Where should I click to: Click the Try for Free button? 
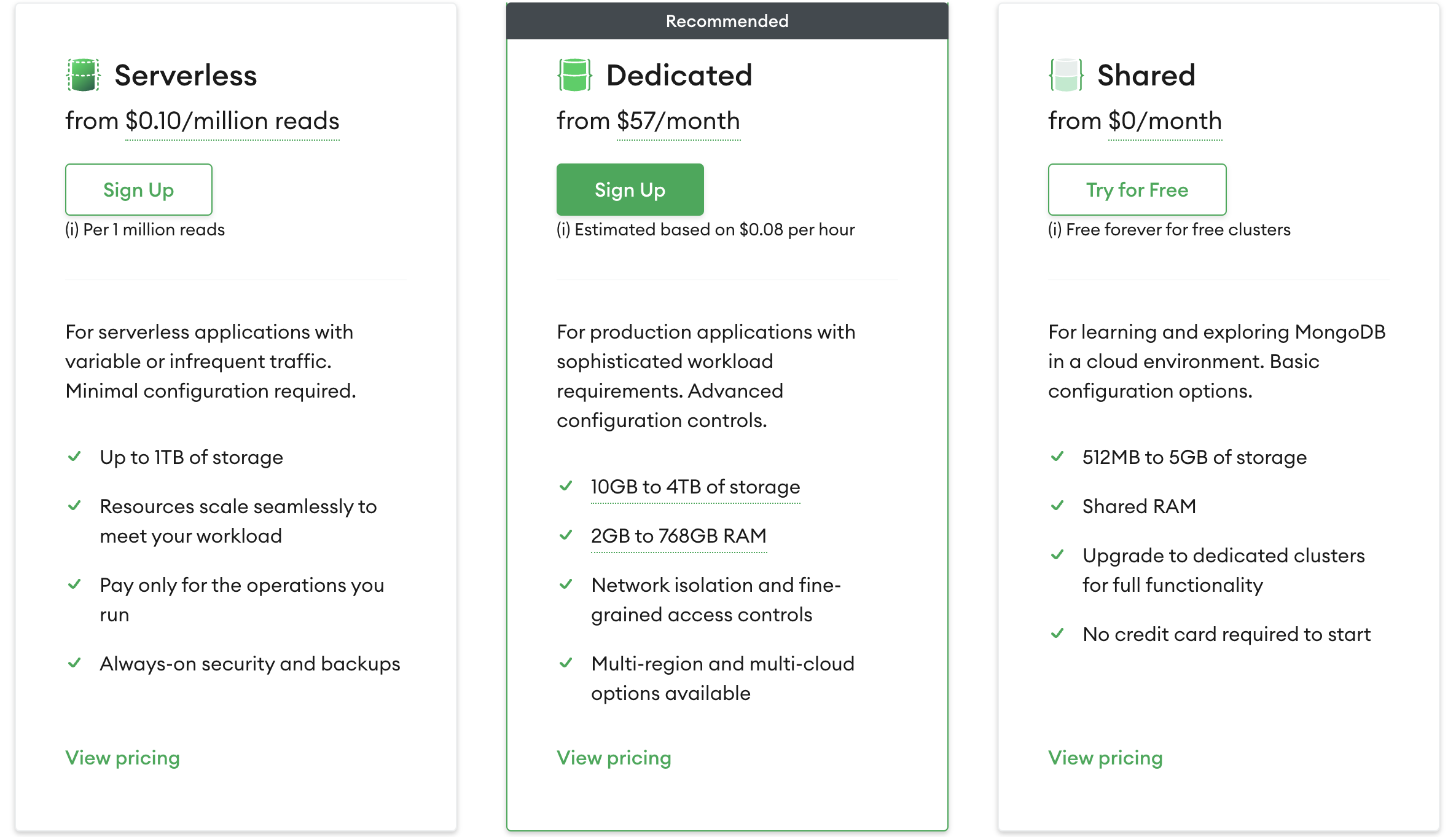point(1137,189)
